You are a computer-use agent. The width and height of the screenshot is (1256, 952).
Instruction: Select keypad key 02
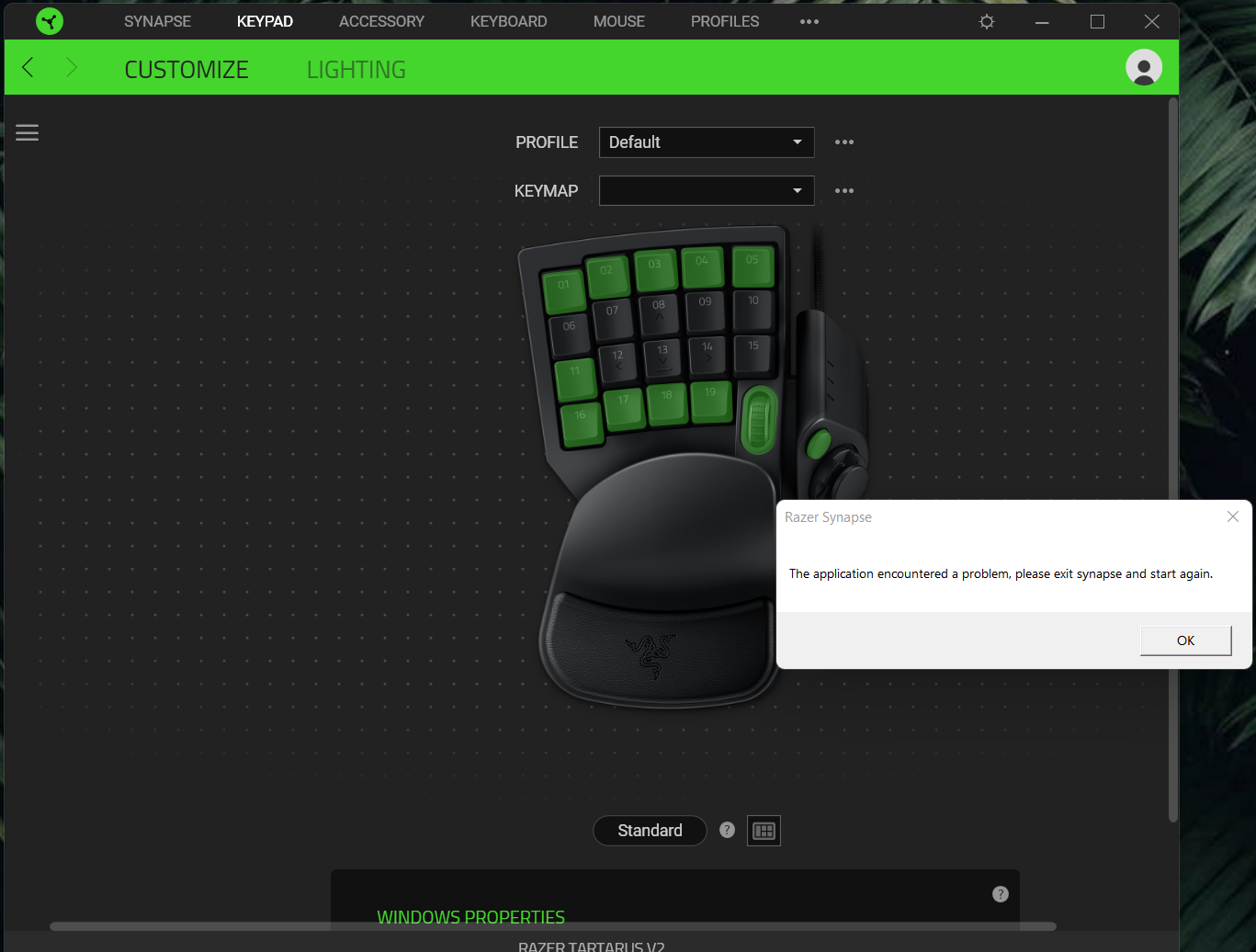[607, 276]
